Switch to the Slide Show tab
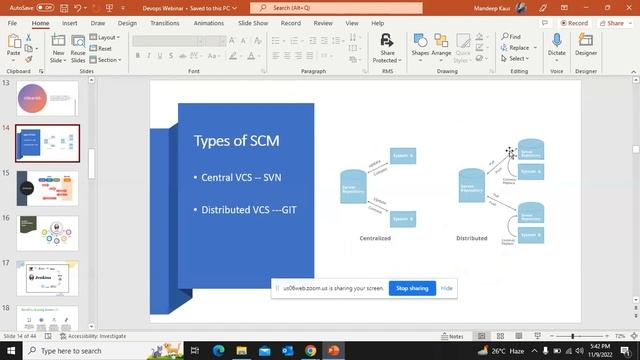Screen dimensions: 640x360 coord(253,23)
